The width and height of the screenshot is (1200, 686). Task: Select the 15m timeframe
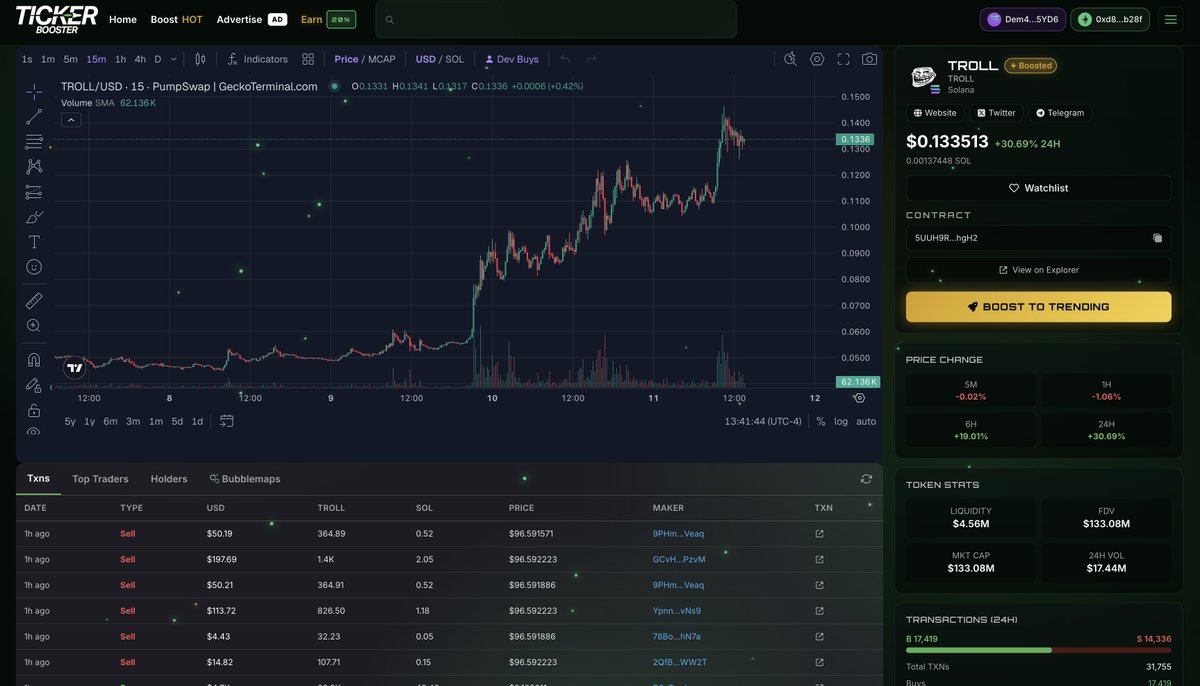pos(96,59)
